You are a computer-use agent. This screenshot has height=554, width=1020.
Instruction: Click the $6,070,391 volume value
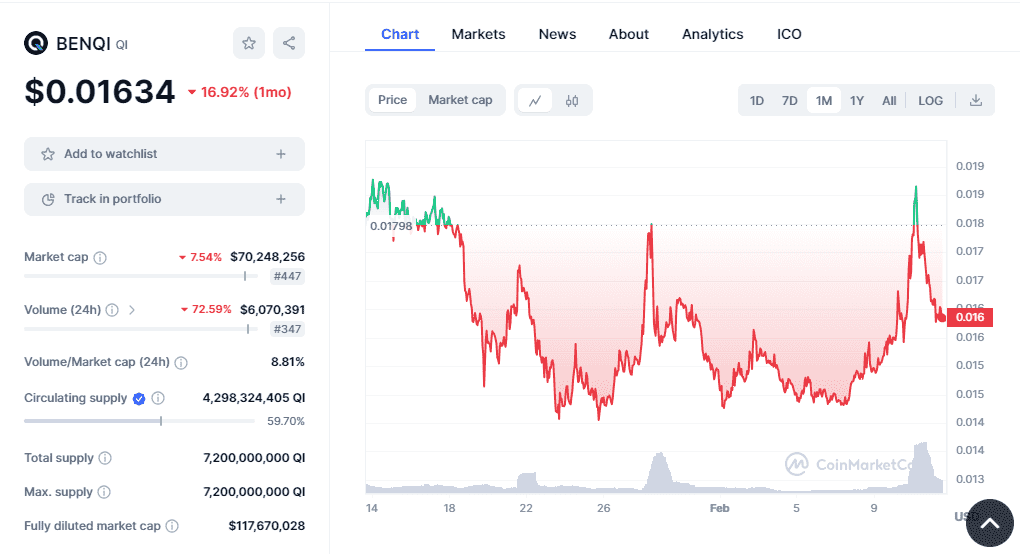(x=272, y=310)
